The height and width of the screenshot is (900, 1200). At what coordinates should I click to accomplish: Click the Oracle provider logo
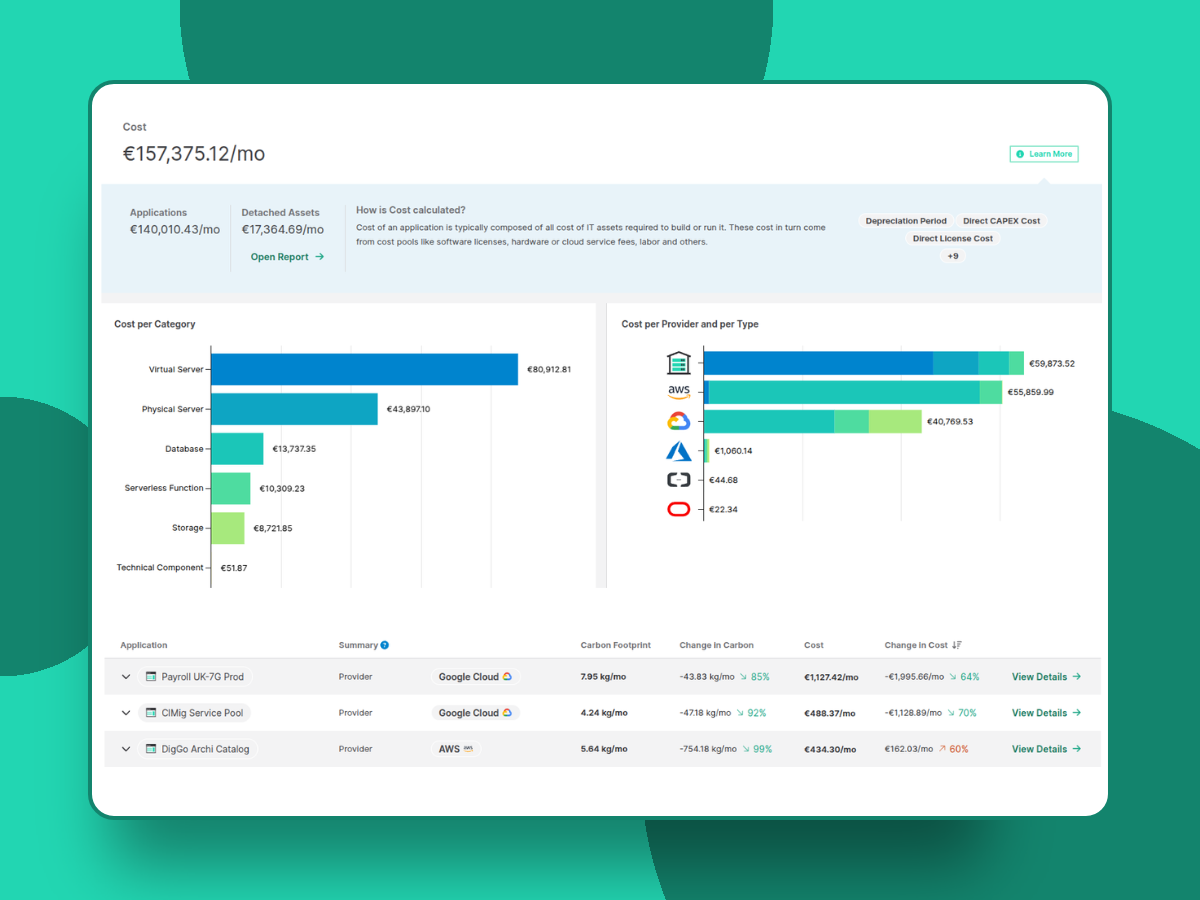pyautogui.click(x=679, y=510)
